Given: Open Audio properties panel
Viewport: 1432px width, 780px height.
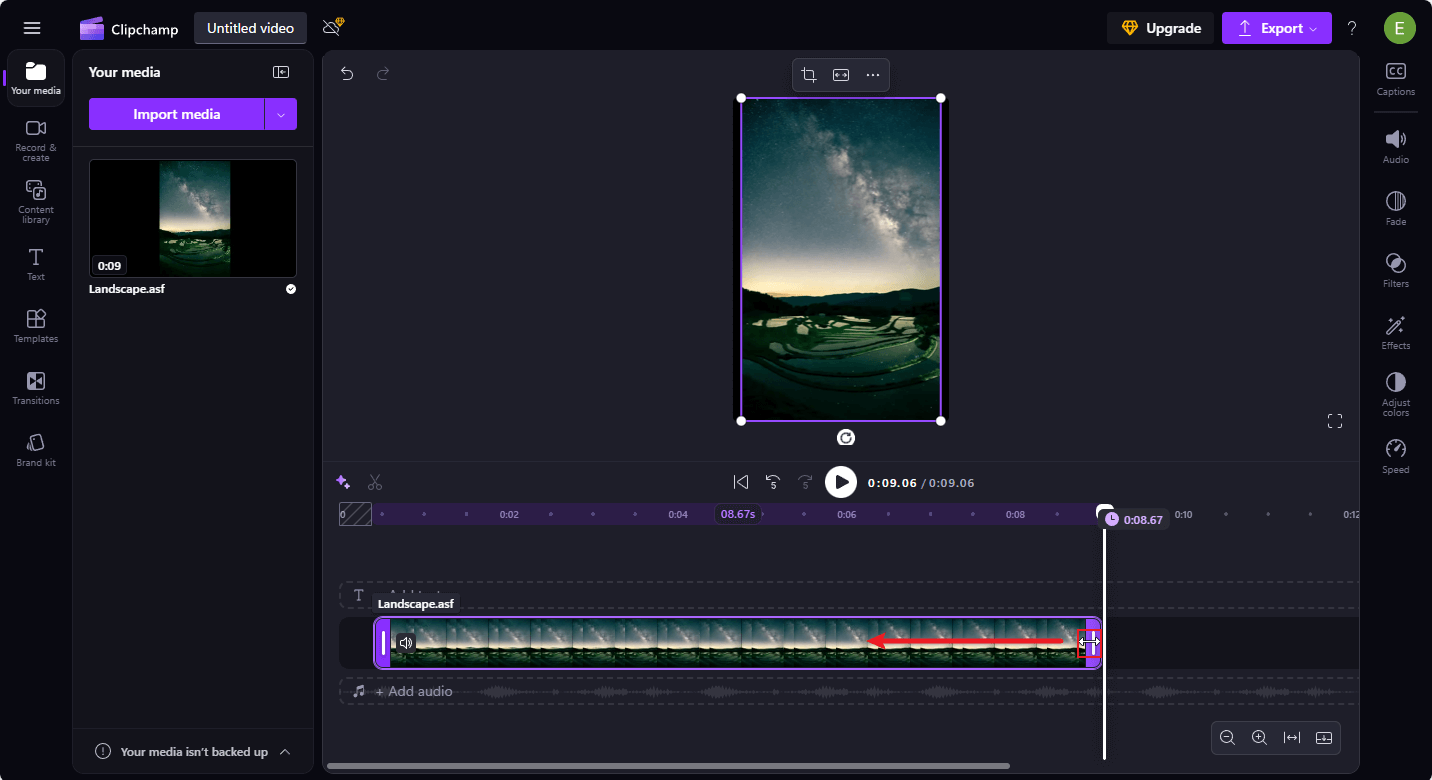Looking at the screenshot, I should point(1396,146).
